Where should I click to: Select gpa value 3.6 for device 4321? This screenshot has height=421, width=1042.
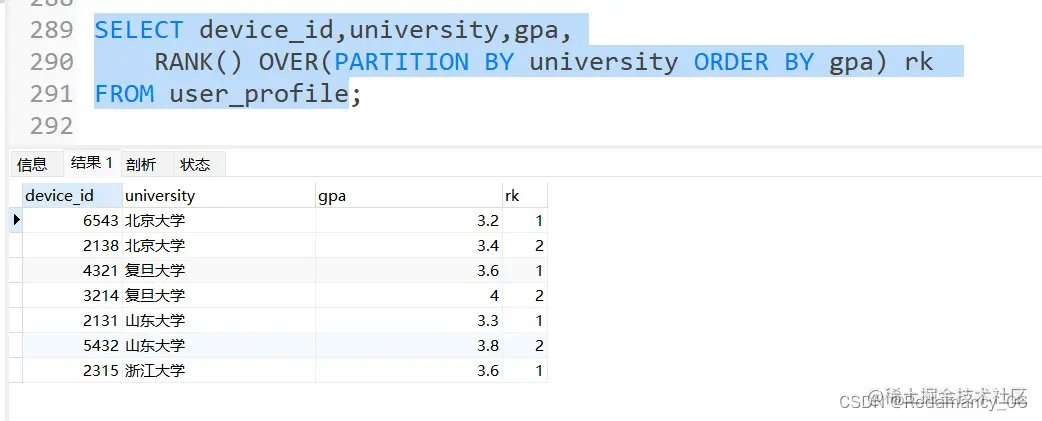click(x=409, y=270)
